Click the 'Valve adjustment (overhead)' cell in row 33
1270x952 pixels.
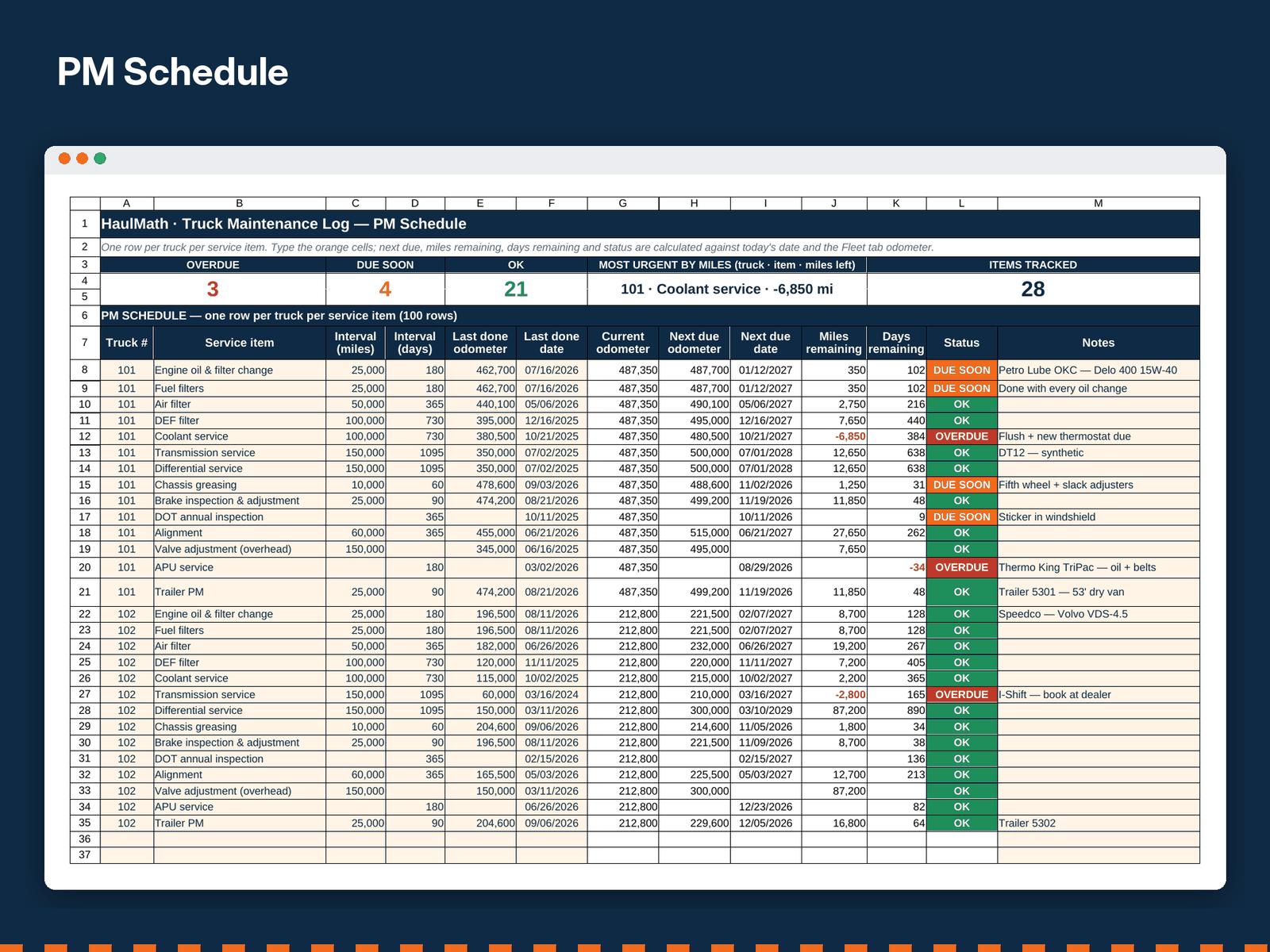240,791
